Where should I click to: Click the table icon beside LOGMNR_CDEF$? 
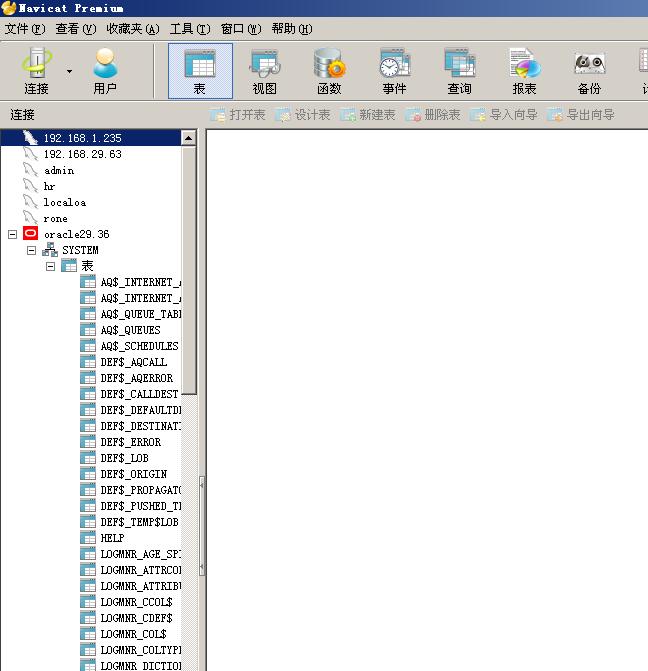(x=88, y=618)
